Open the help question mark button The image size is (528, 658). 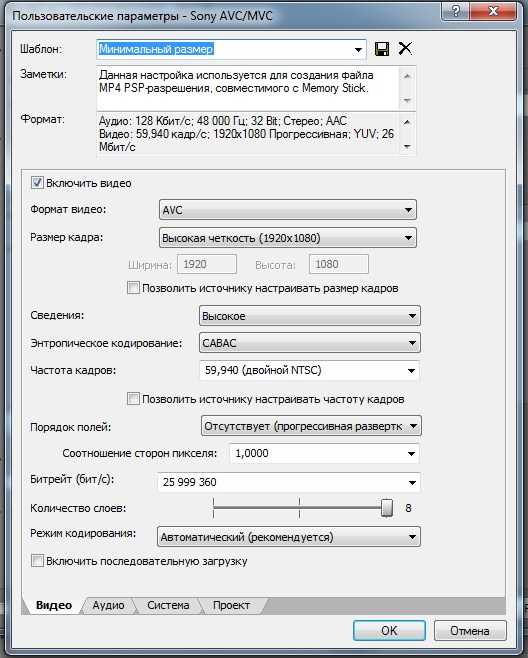(455, 10)
